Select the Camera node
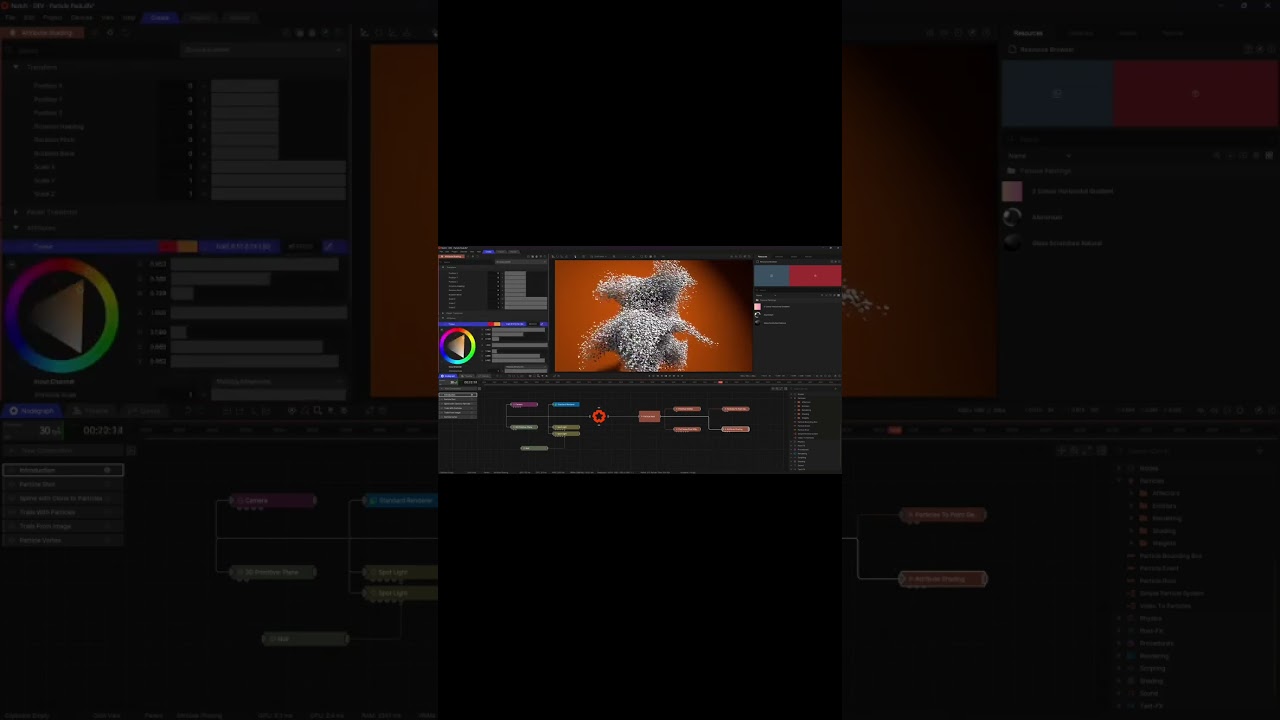 click(273, 500)
